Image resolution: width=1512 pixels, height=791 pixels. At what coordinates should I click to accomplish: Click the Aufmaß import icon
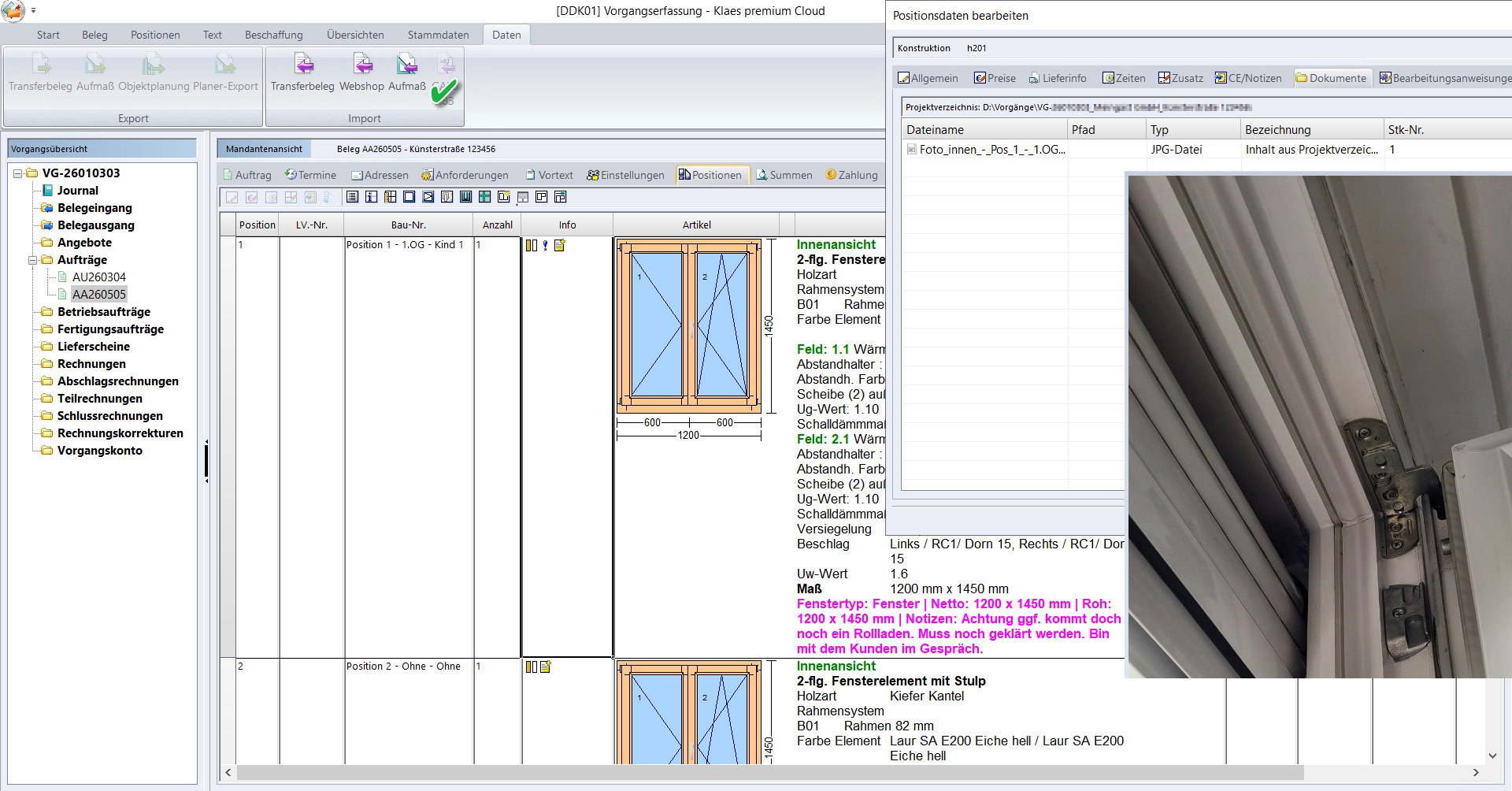[406, 65]
